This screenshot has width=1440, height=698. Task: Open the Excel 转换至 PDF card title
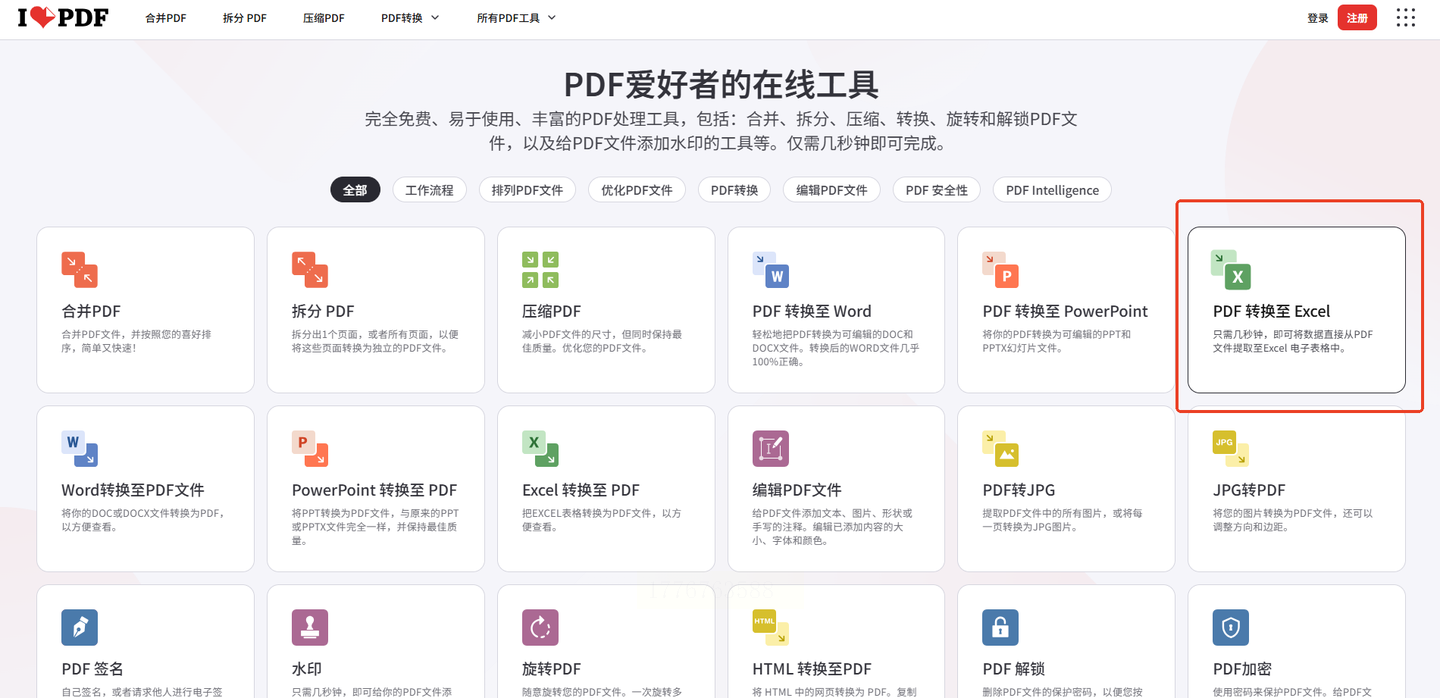(x=581, y=490)
